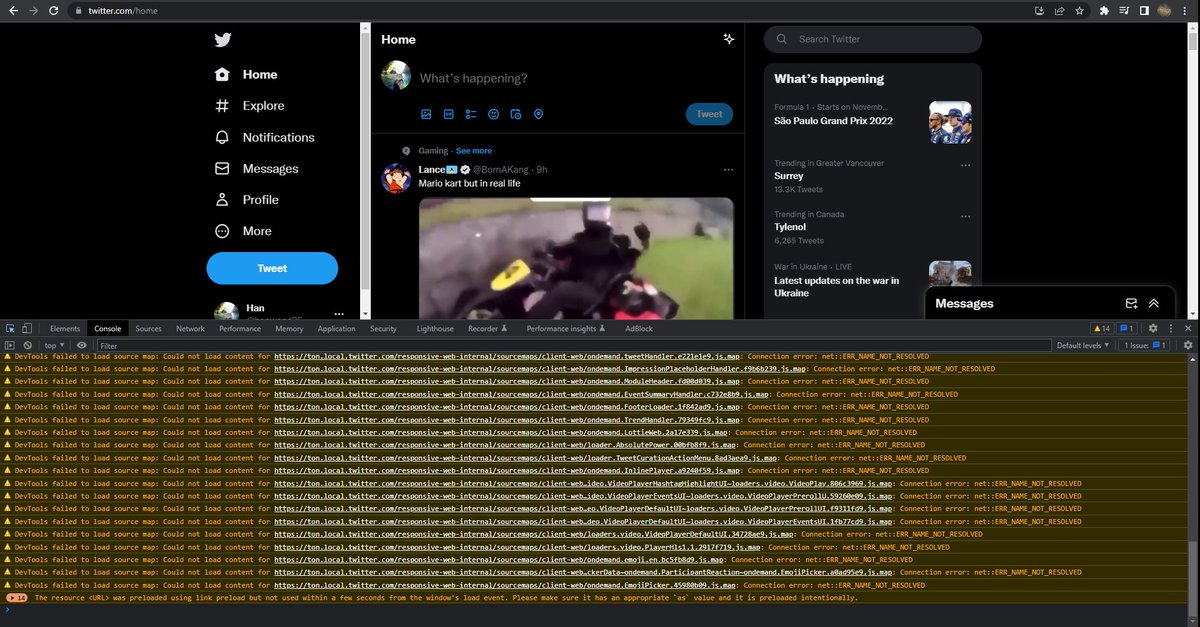Open the top context dropdown

tap(54, 345)
